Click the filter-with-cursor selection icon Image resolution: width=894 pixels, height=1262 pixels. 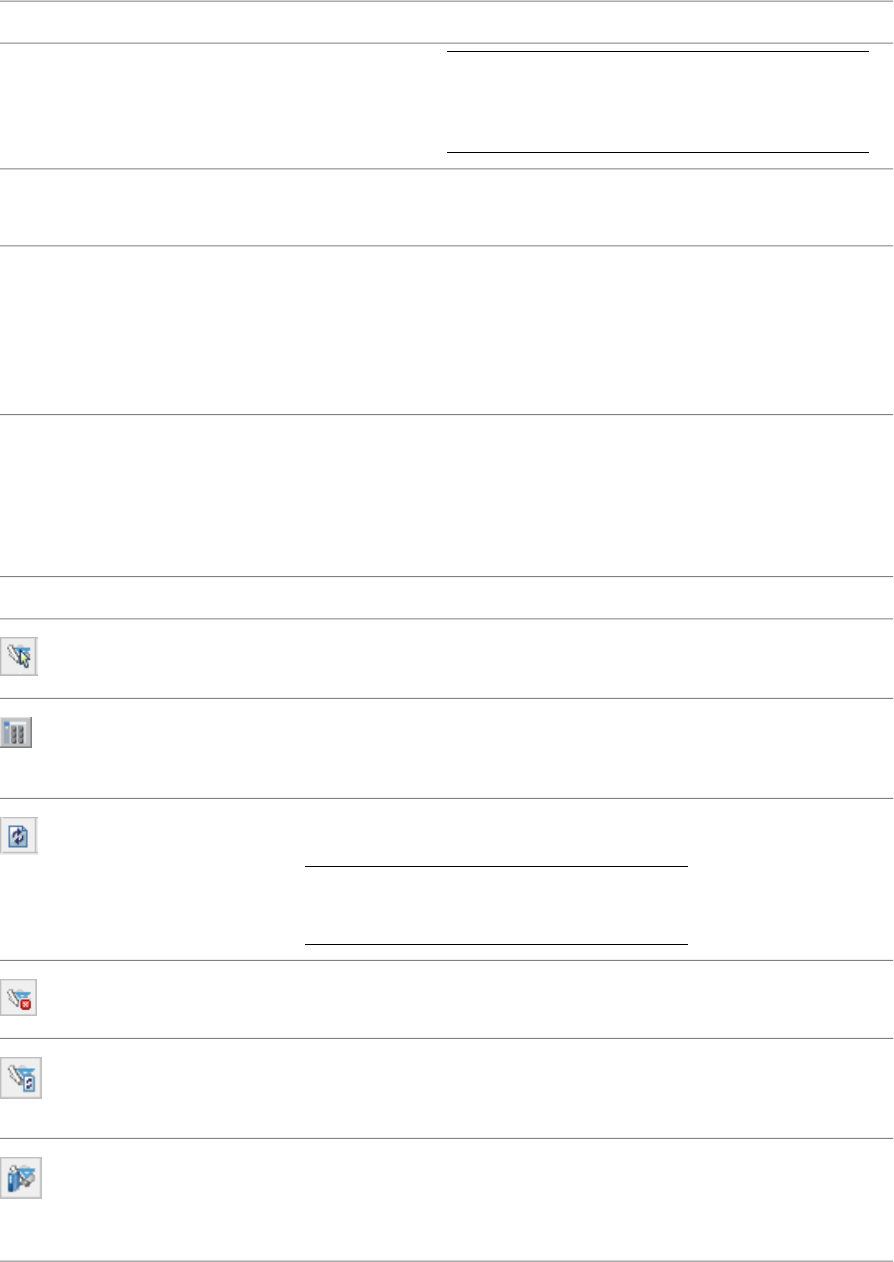click(x=21, y=658)
